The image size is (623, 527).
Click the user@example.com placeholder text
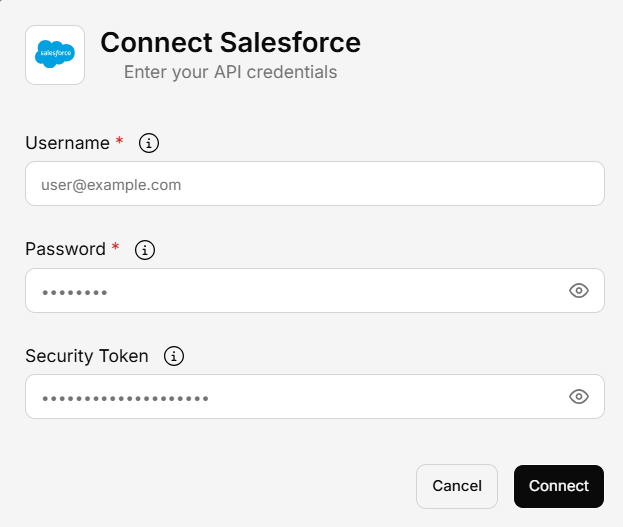(110, 185)
